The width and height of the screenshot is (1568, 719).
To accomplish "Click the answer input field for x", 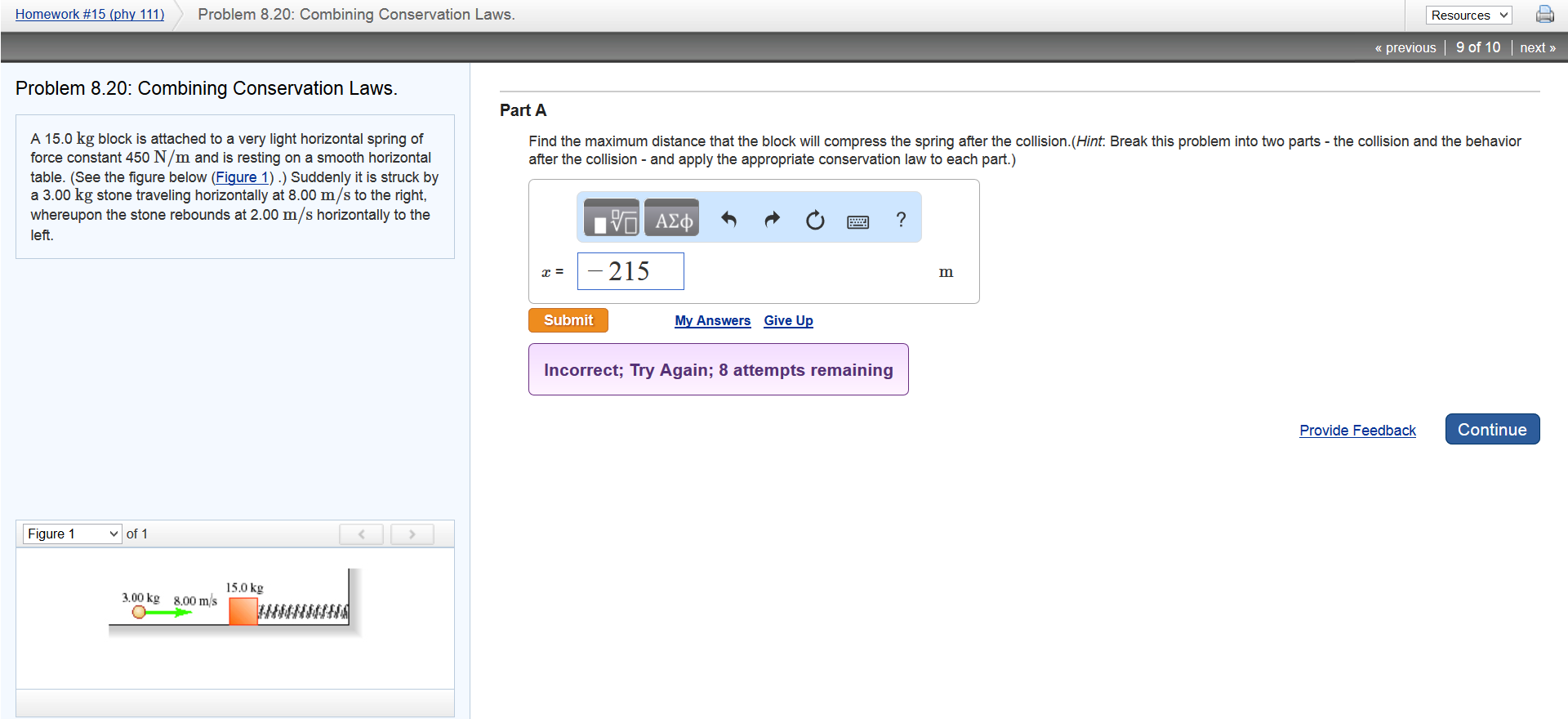I will click(630, 271).
